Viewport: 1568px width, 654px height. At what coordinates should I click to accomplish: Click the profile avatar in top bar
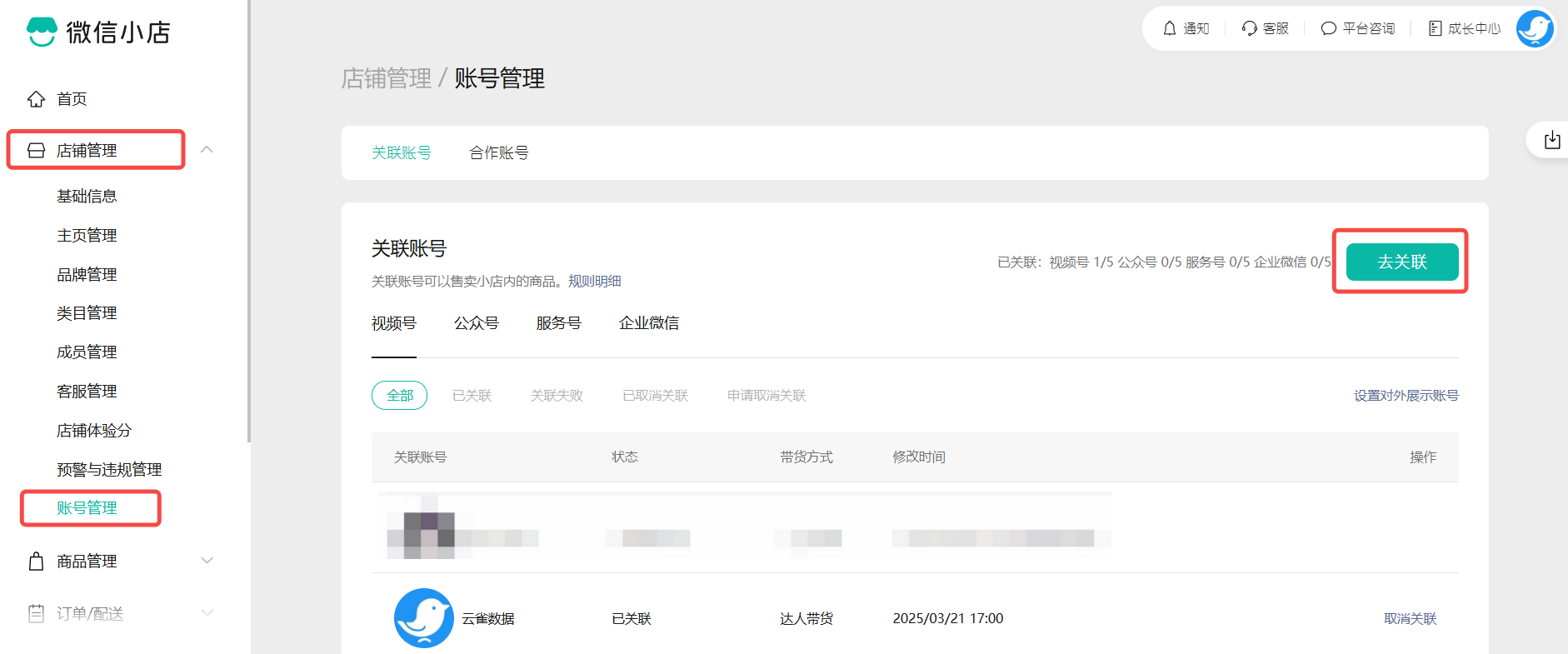tap(1534, 28)
